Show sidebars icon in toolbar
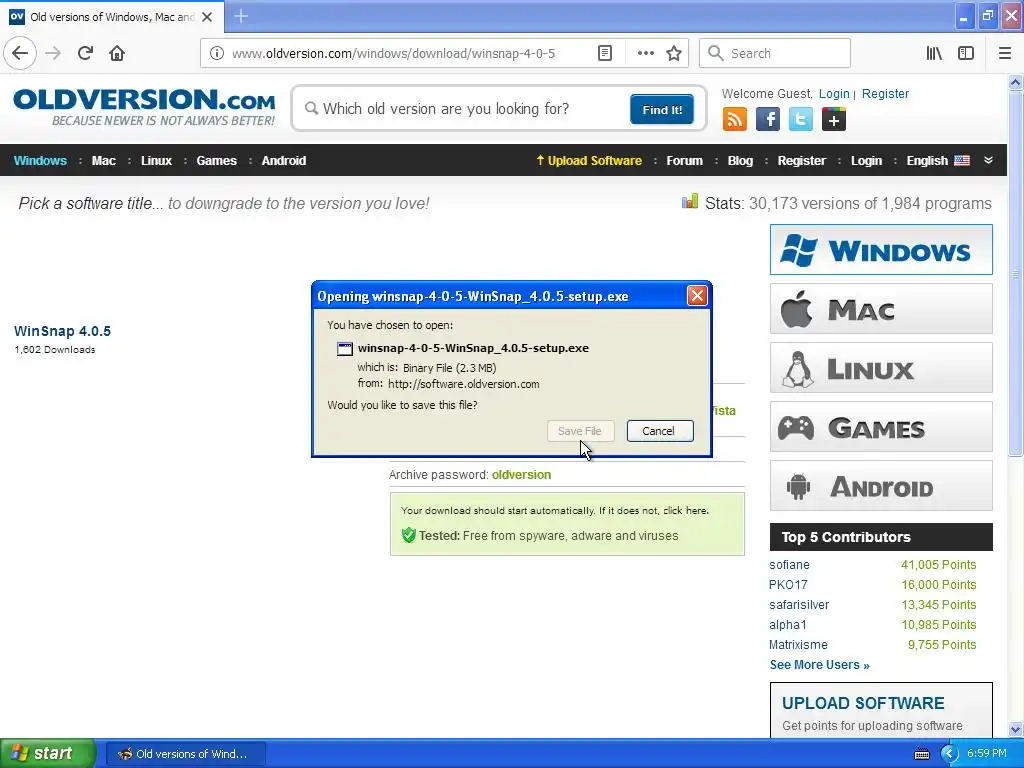 pyautogui.click(x=966, y=53)
